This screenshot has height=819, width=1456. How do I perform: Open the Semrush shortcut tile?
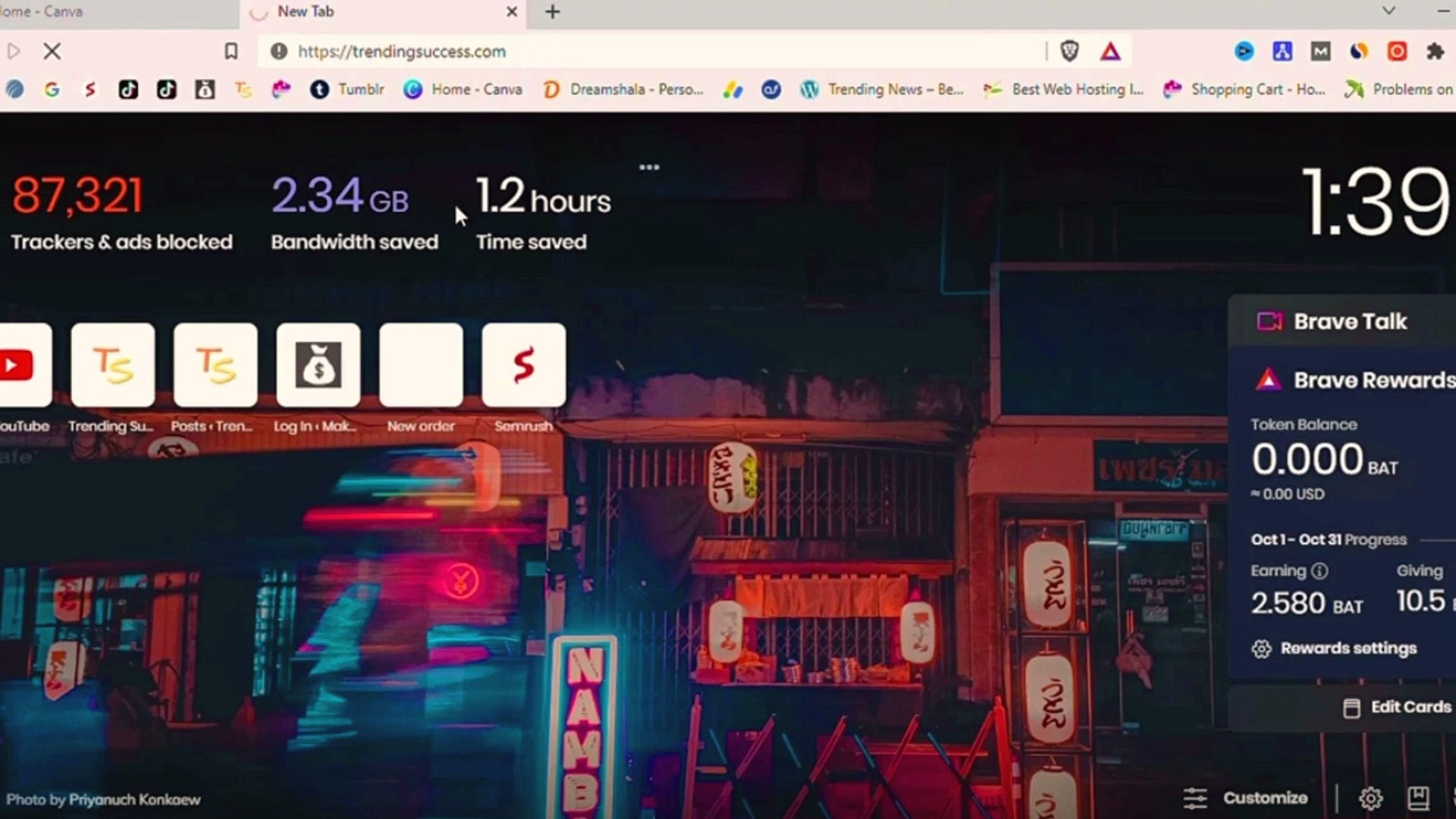click(522, 365)
